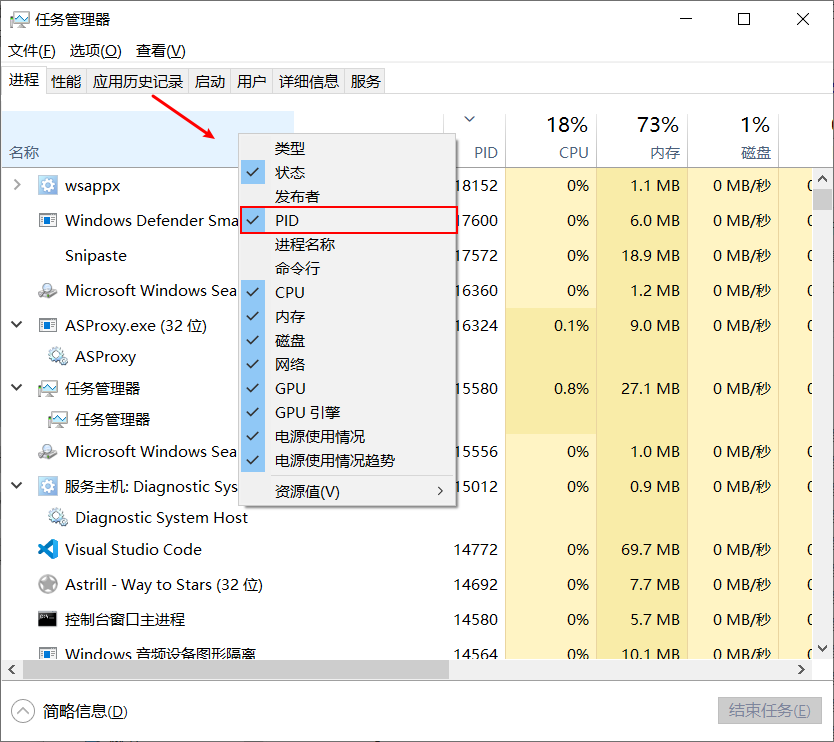Sort by the 1% 磁盘 column header
Viewport: 834px width, 742px height.
tap(733, 140)
